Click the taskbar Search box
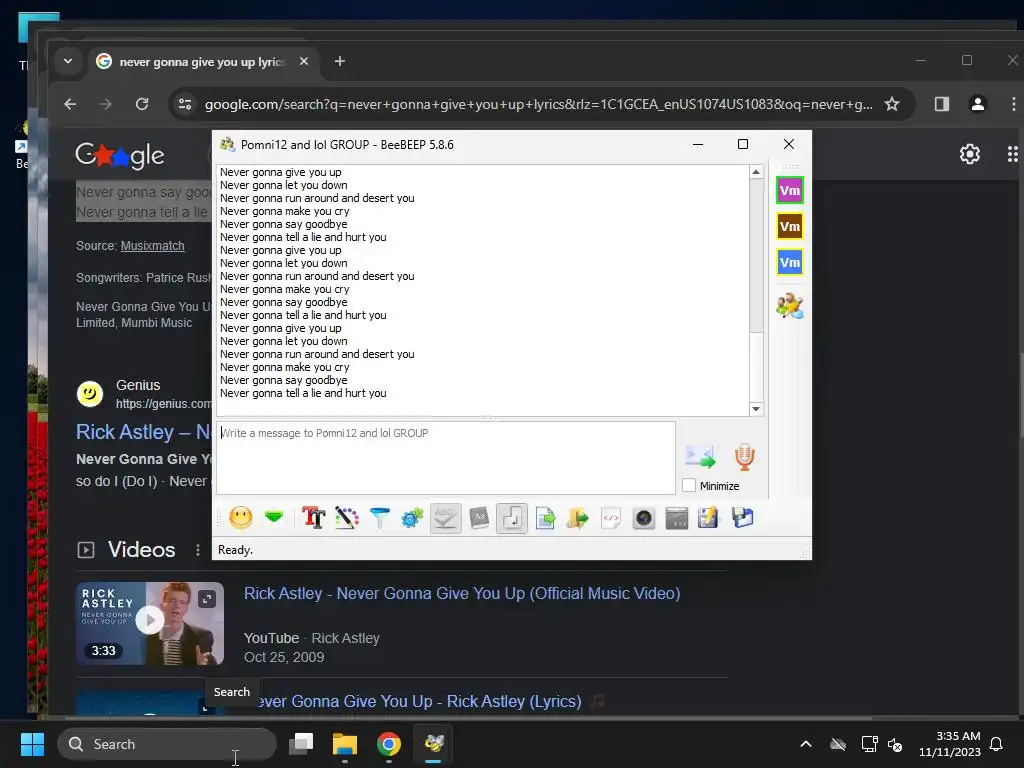The height and width of the screenshot is (768, 1024). click(x=167, y=744)
